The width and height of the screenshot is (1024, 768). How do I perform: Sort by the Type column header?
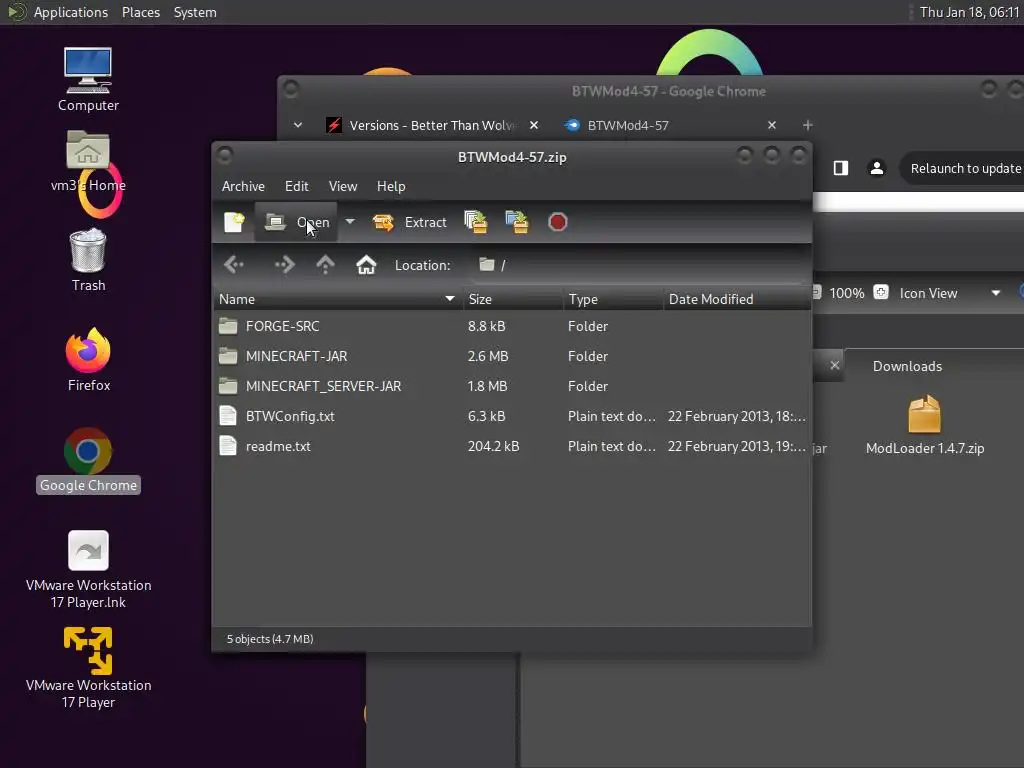click(x=613, y=299)
